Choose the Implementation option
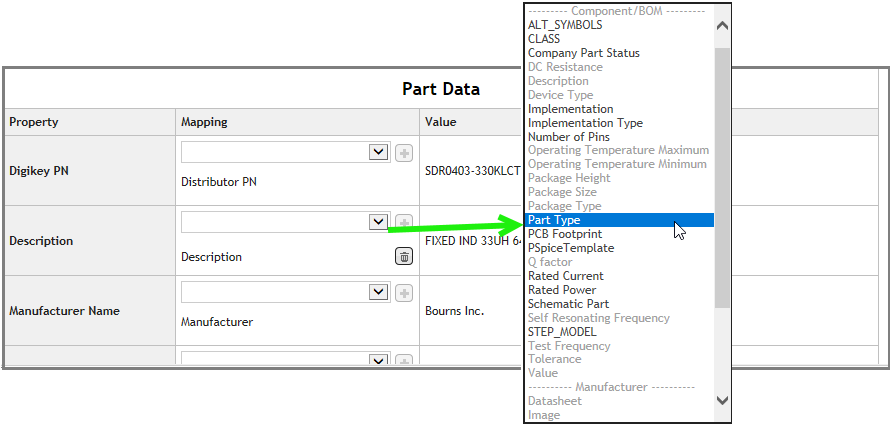The height and width of the screenshot is (427, 890). click(570, 108)
